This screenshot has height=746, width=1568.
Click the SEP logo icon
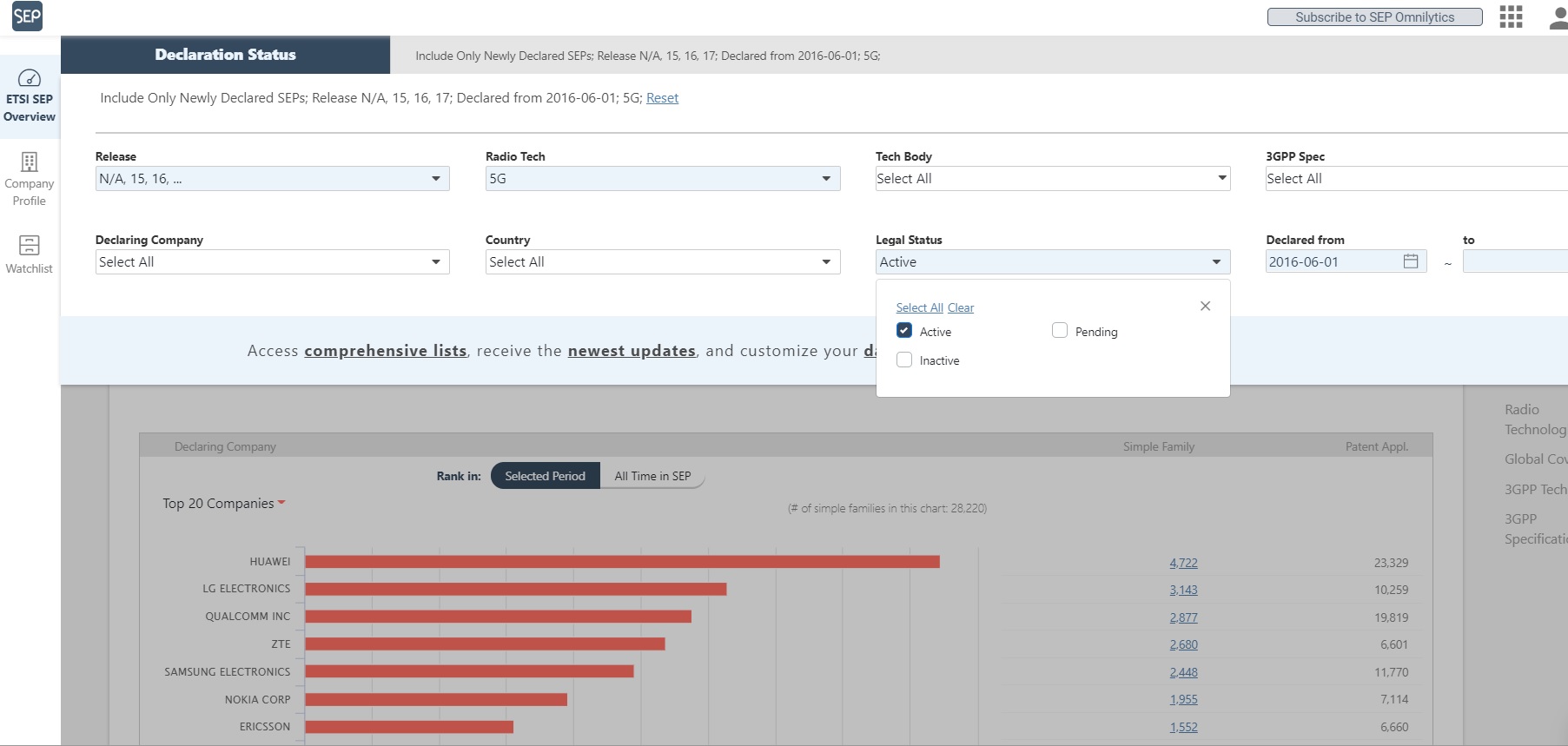click(27, 16)
